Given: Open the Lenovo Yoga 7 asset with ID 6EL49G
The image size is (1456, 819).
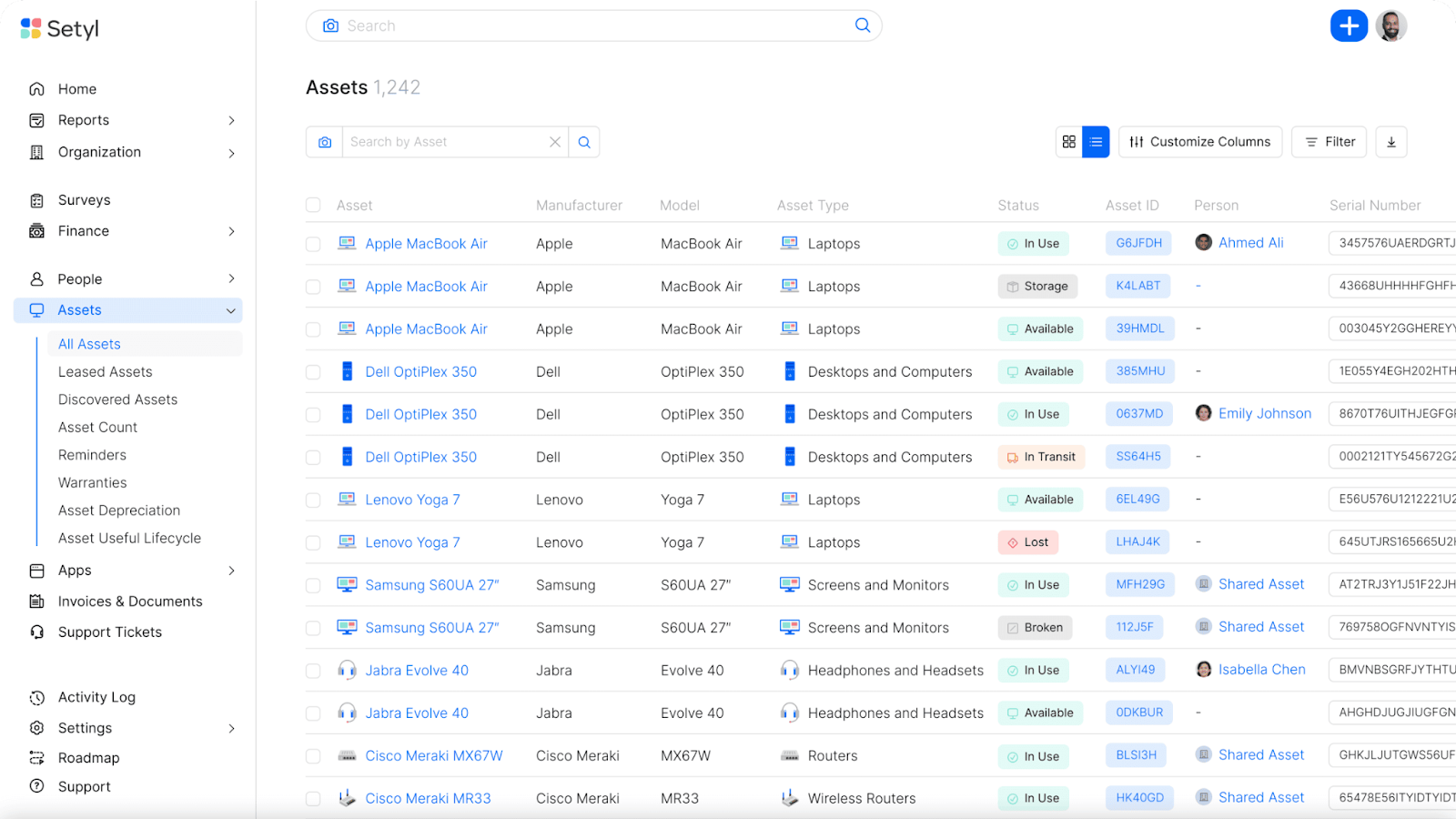Looking at the screenshot, I should tap(412, 500).
